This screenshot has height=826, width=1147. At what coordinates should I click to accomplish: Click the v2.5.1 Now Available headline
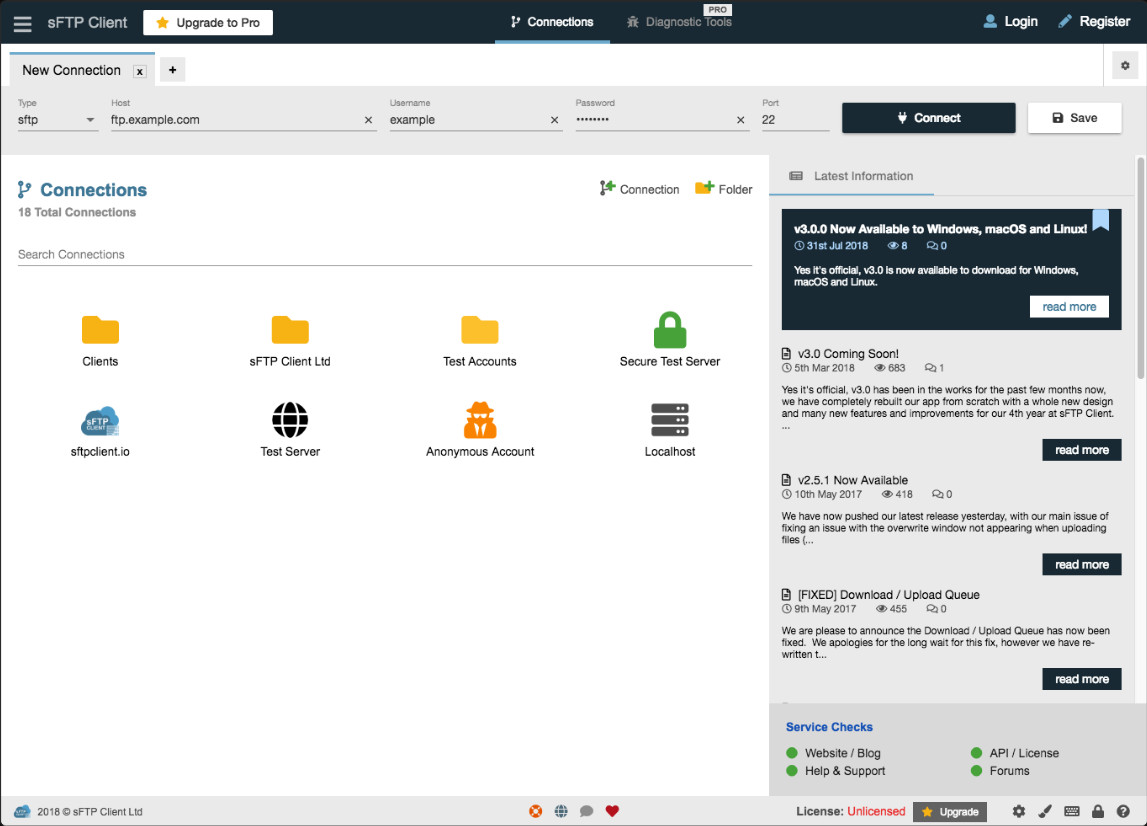852,480
